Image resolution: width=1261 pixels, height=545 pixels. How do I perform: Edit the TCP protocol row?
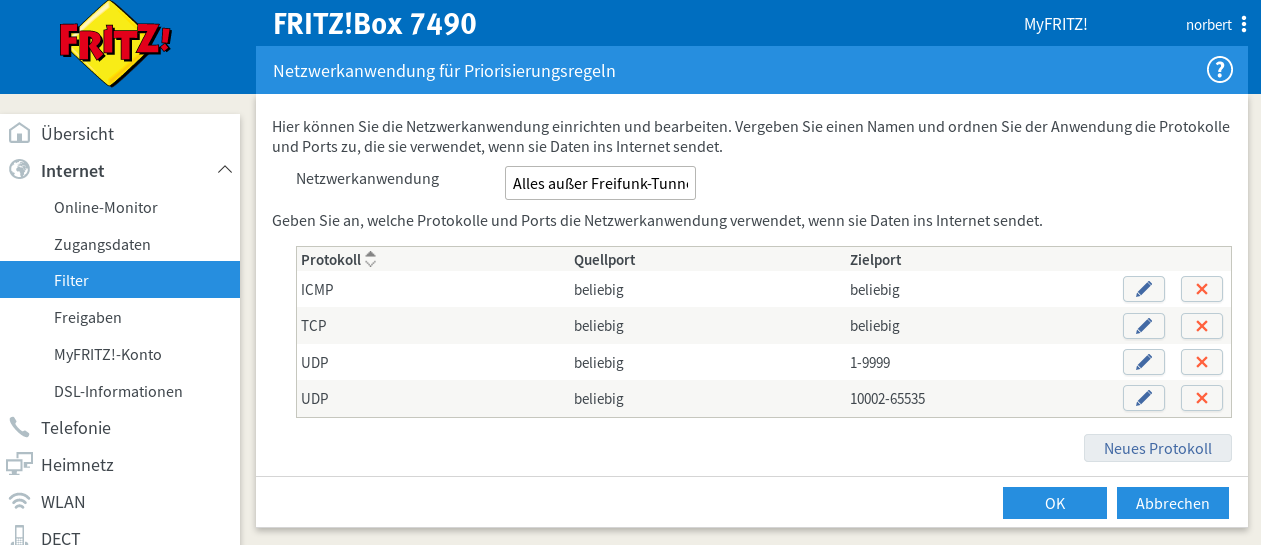coord(1144,325)
